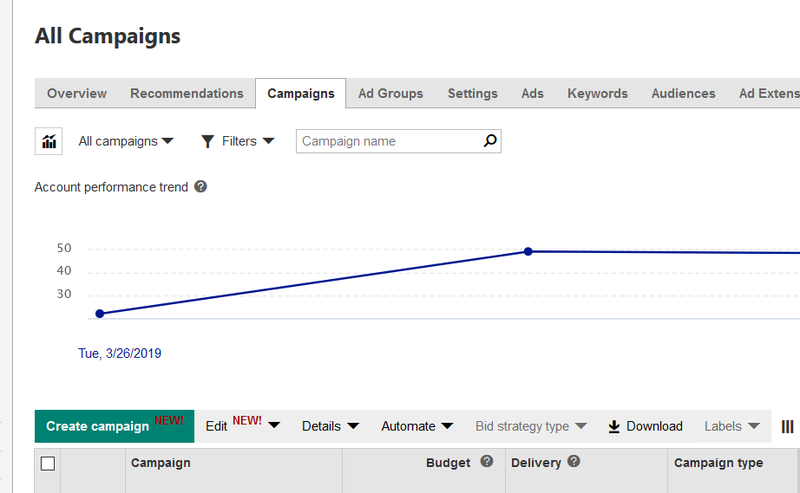Download the campaign report

[645, 426]
